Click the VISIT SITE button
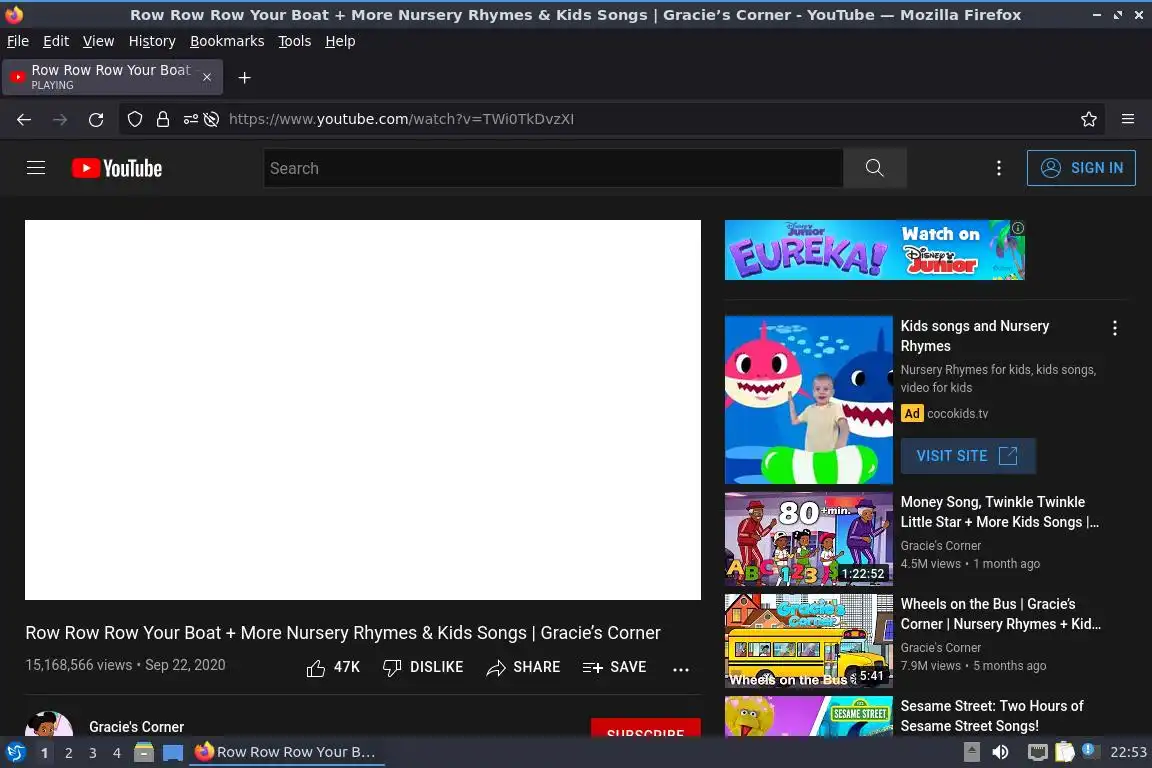The image size is (1152, 768). click(968, 456)
